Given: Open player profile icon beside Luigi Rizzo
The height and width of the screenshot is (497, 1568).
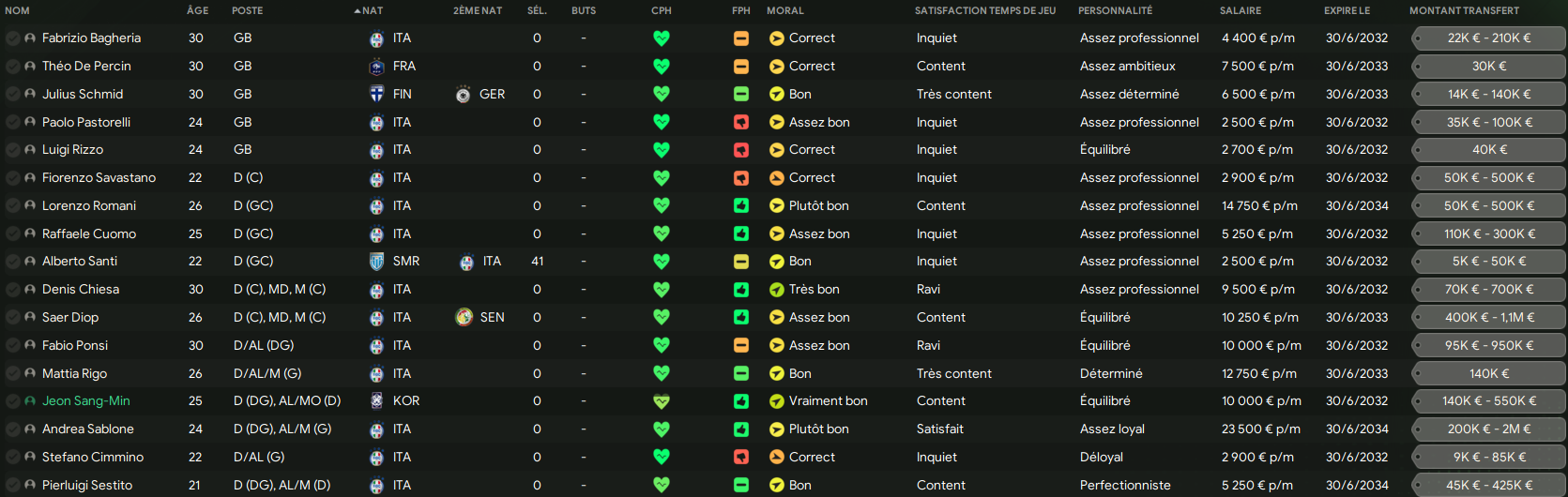Looking at the screenshot, I should pyautogui.click(x=30, y=150).
